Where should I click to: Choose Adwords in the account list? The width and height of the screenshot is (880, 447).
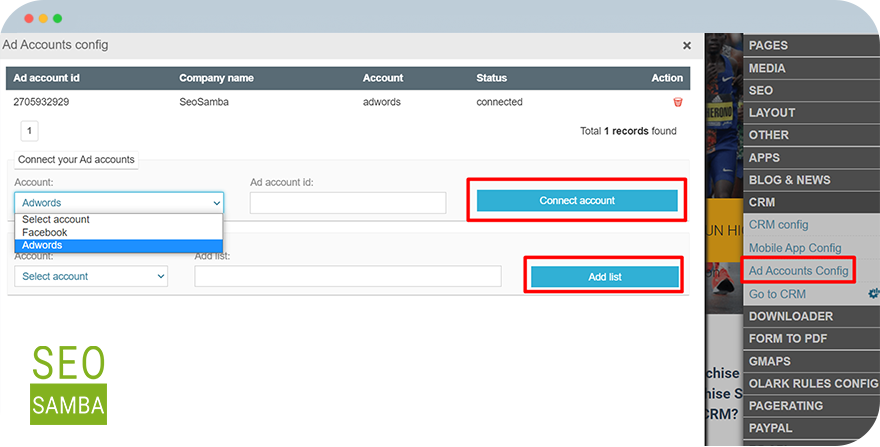pyautogui.click(x=118, y=245)
